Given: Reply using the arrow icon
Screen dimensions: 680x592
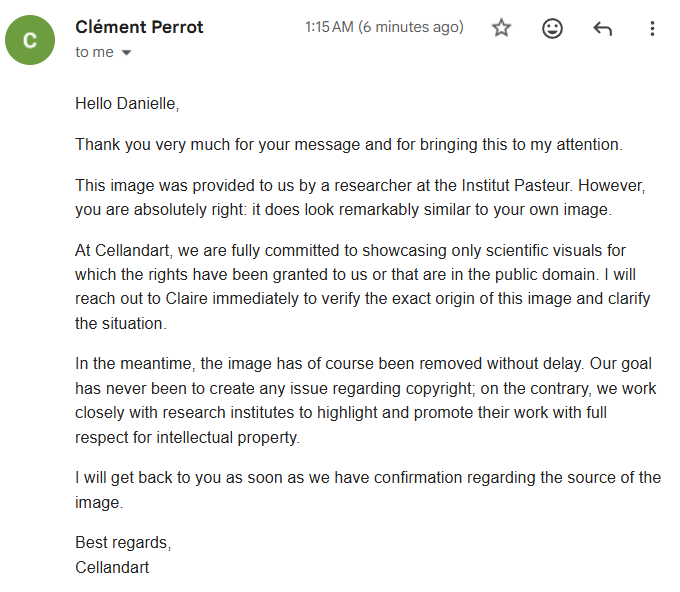Looking at the screenshot, I should (602, 29).
